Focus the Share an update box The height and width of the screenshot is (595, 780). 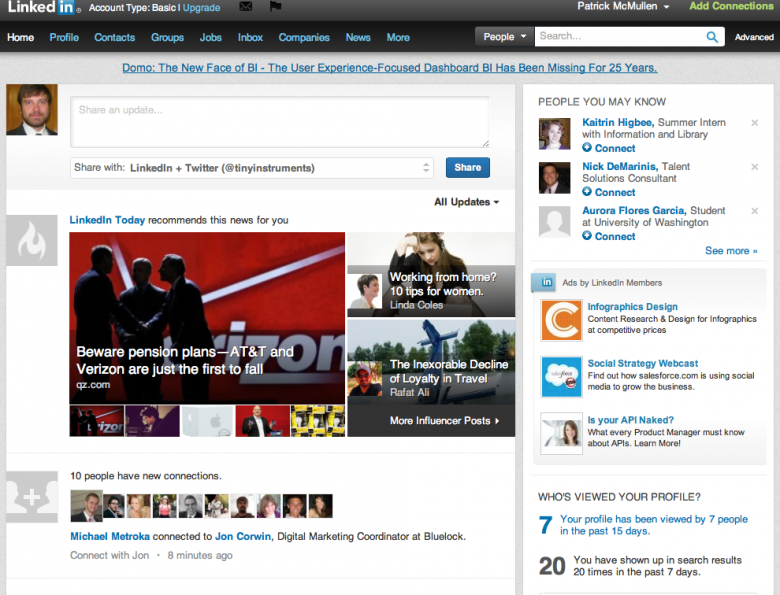[x=280, y=122]
